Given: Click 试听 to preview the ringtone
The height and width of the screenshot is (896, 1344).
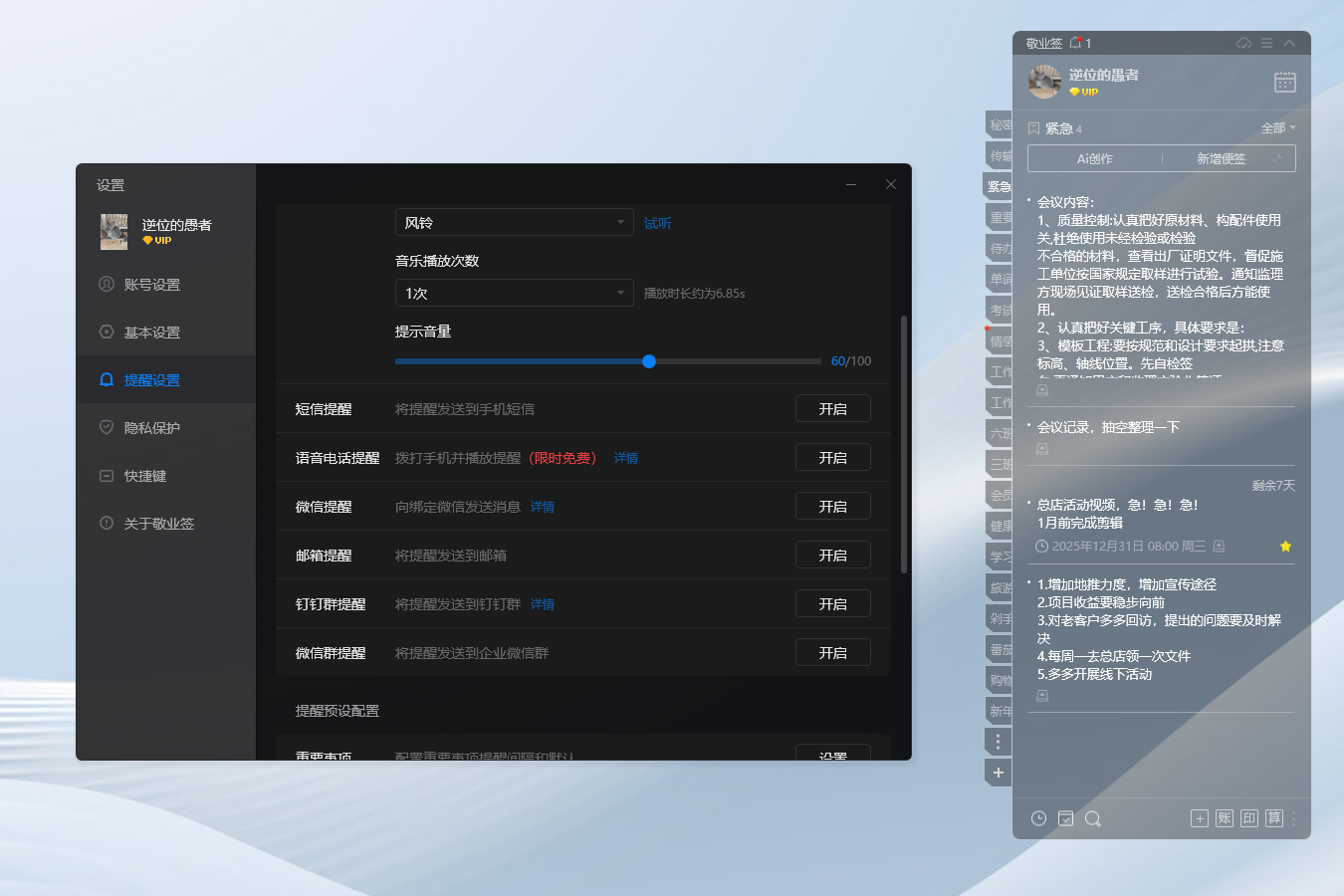Looking at the screenshot, I should [656, 222].
